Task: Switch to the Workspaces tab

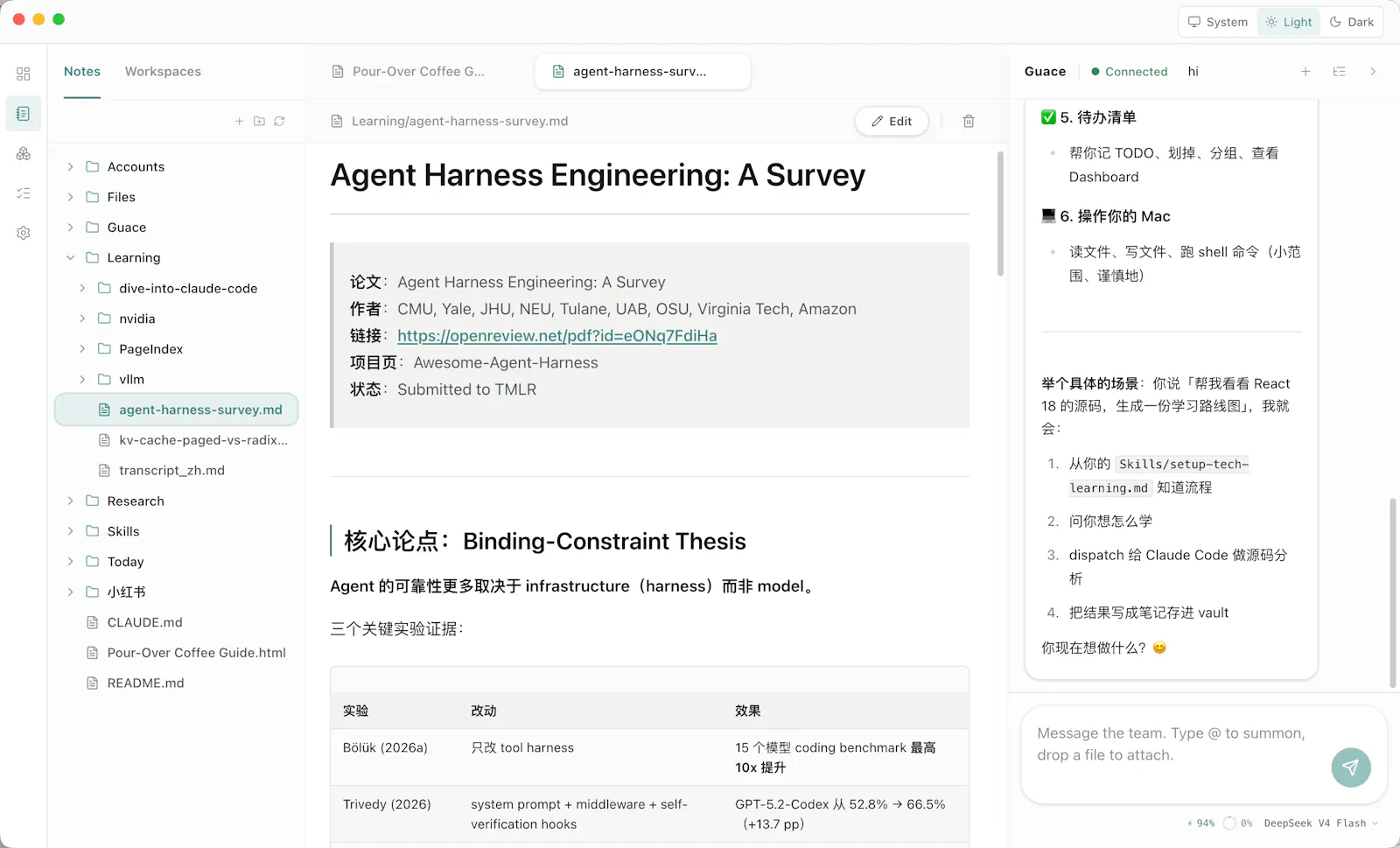Action: (163, 72)
